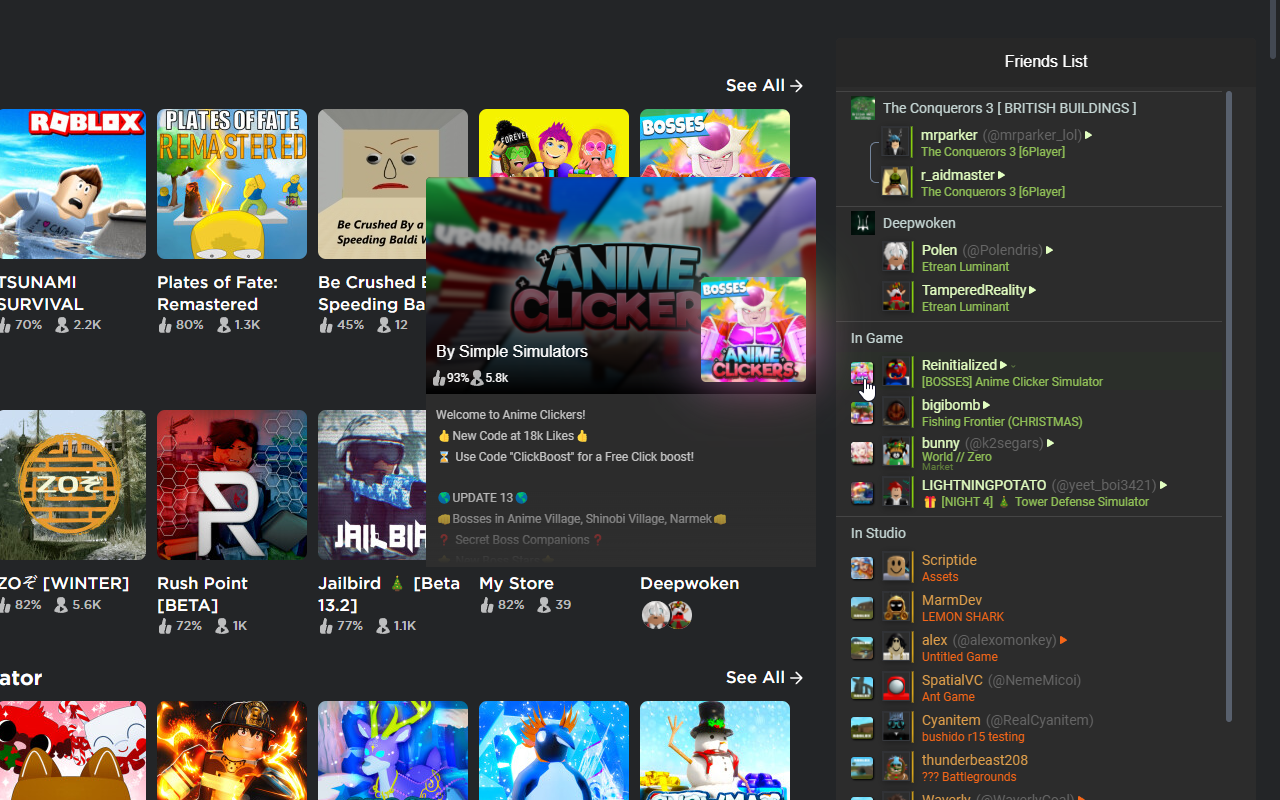
Task: Expand the small chevron after Reinitialized
Action: point(1013,366)
